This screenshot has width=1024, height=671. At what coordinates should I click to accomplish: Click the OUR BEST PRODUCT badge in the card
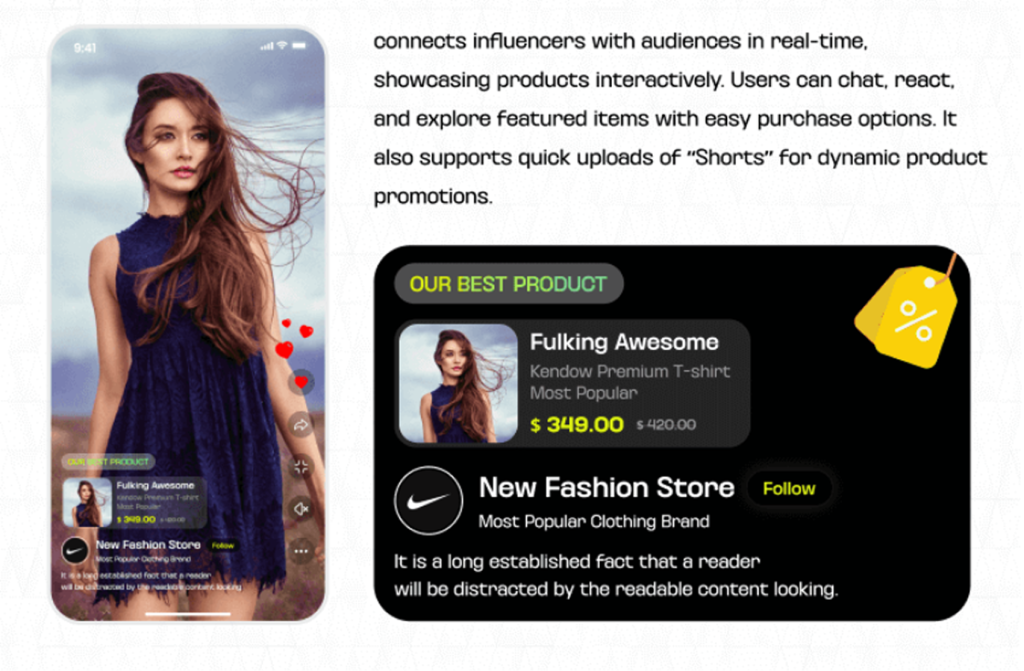509,284
